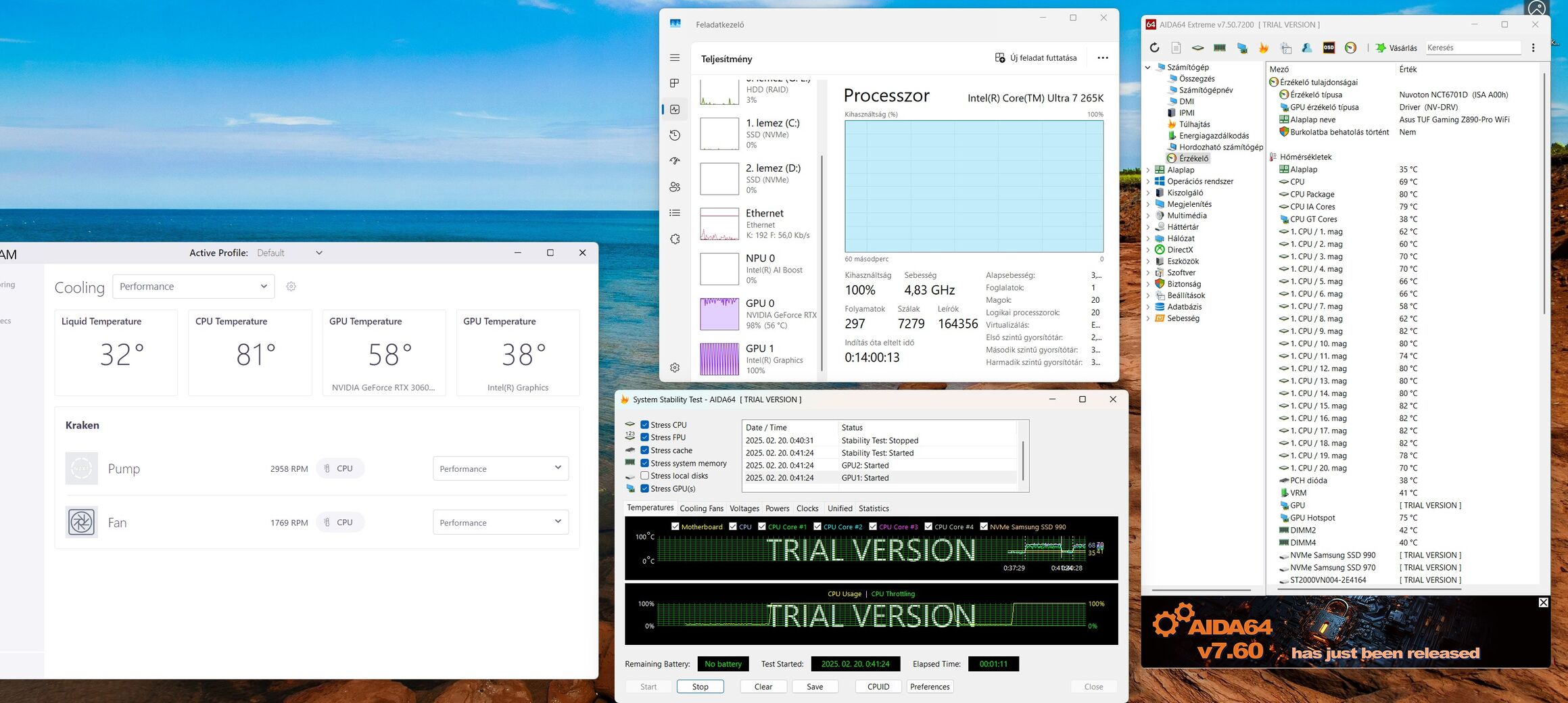This screenshot has height=703, width=1568.
Task: Switch to Powers tab
Action: 778,508
